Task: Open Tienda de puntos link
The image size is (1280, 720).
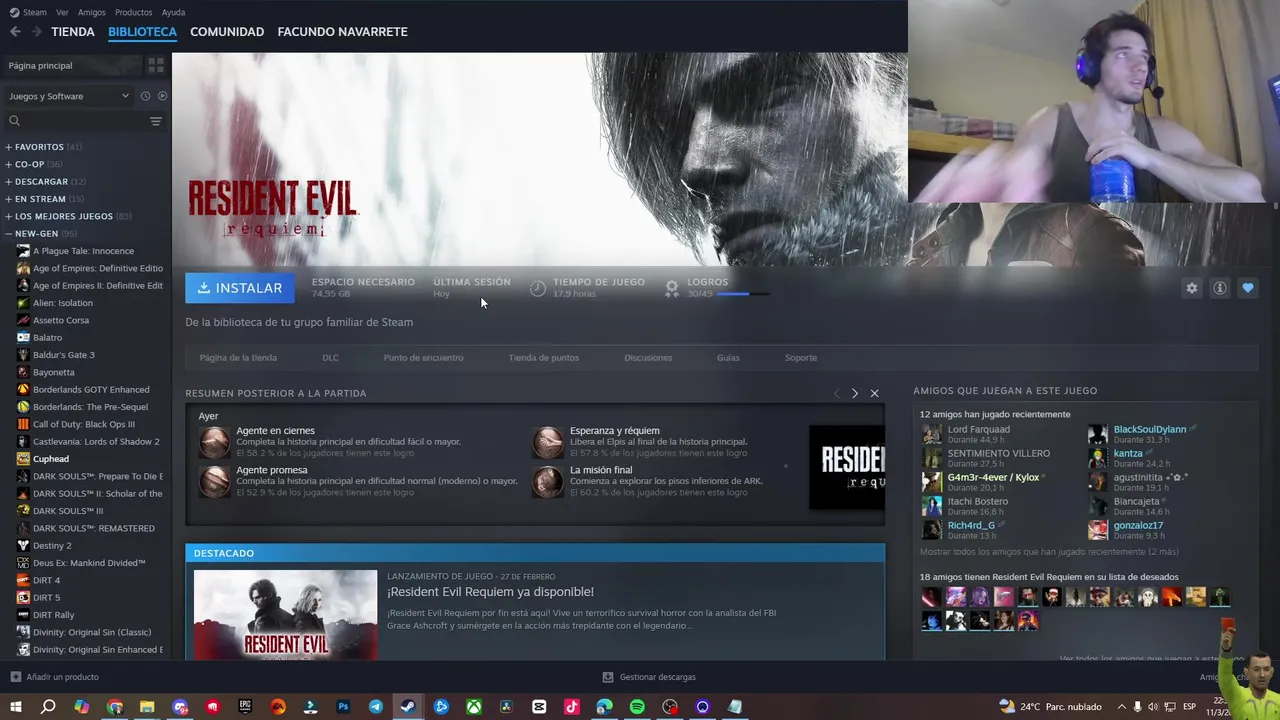Action: 543,358
